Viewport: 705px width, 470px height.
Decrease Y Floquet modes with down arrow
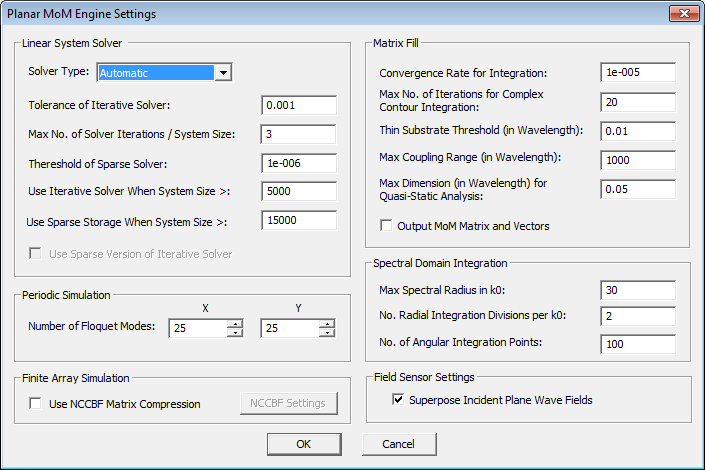[x=327, y=332]
